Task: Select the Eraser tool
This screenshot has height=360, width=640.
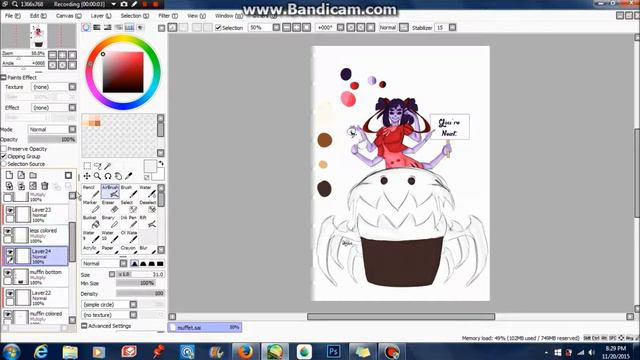Action: [110, 207]
